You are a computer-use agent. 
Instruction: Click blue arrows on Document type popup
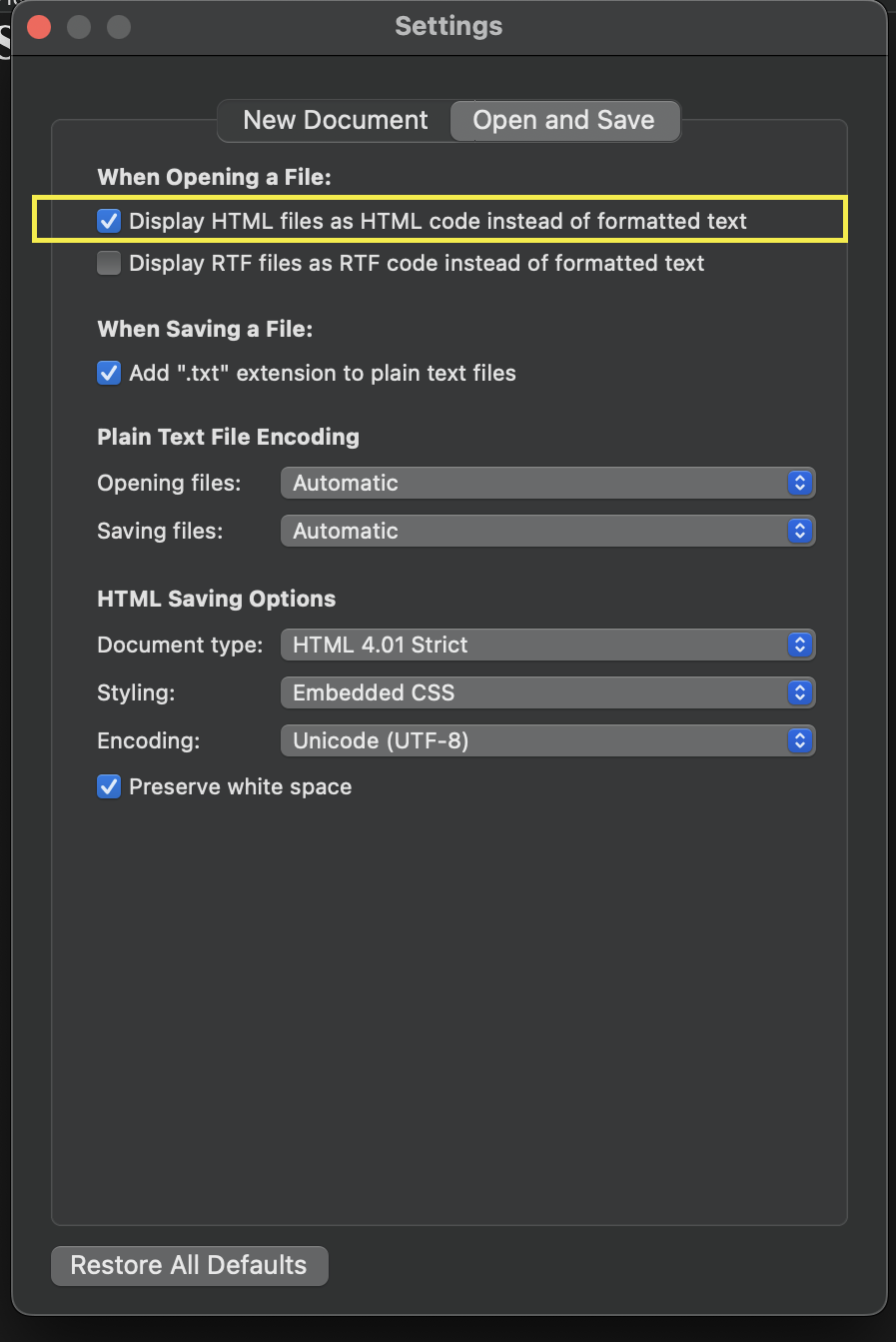pos(799,645)
